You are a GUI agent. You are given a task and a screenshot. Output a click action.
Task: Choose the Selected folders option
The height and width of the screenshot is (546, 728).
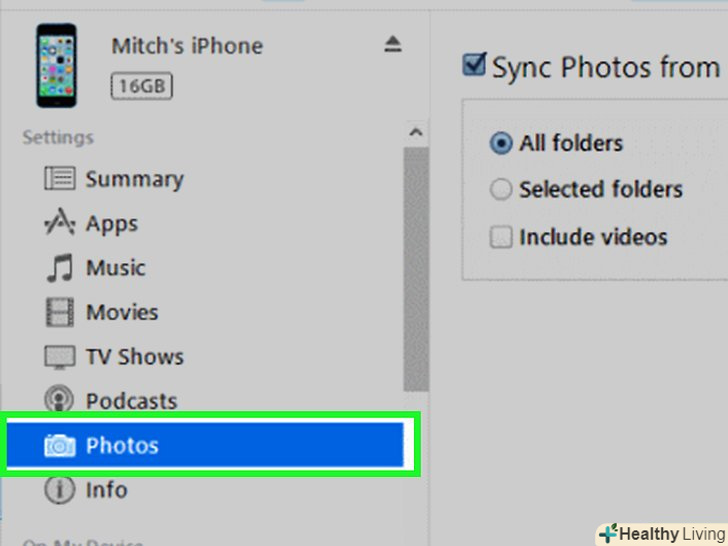[501, 190]
